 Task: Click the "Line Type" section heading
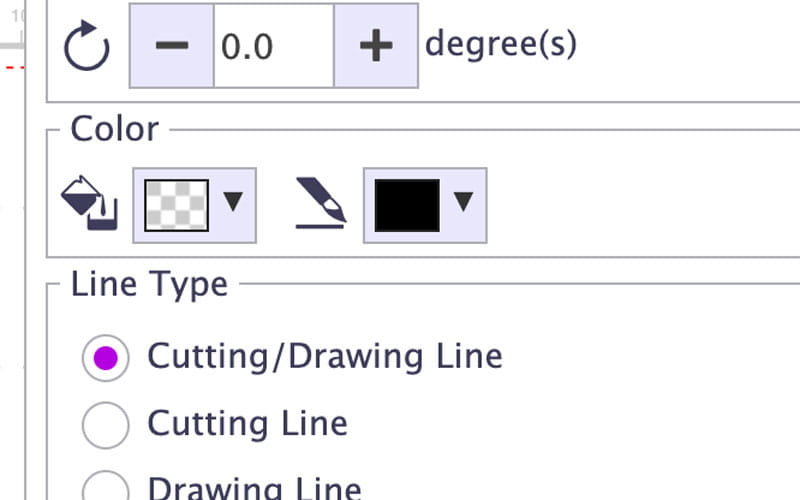(149, 285)
